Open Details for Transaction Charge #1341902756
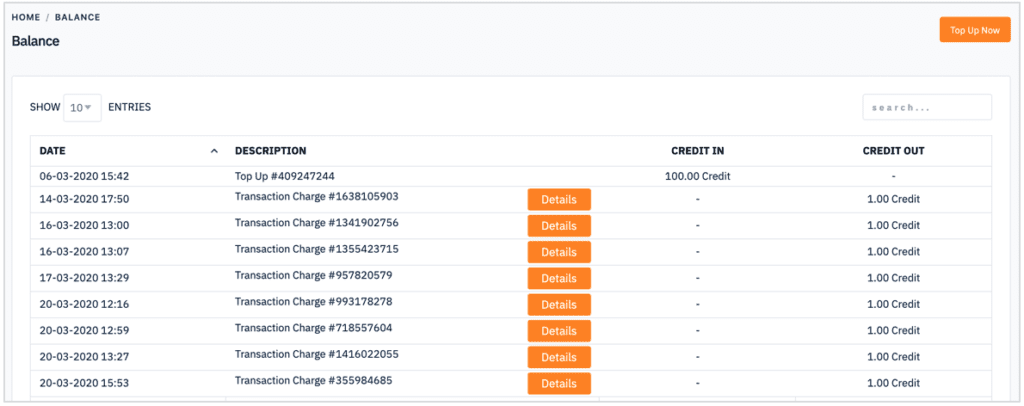The height and width of the screenshot is (406, 1024). [559, 225]
